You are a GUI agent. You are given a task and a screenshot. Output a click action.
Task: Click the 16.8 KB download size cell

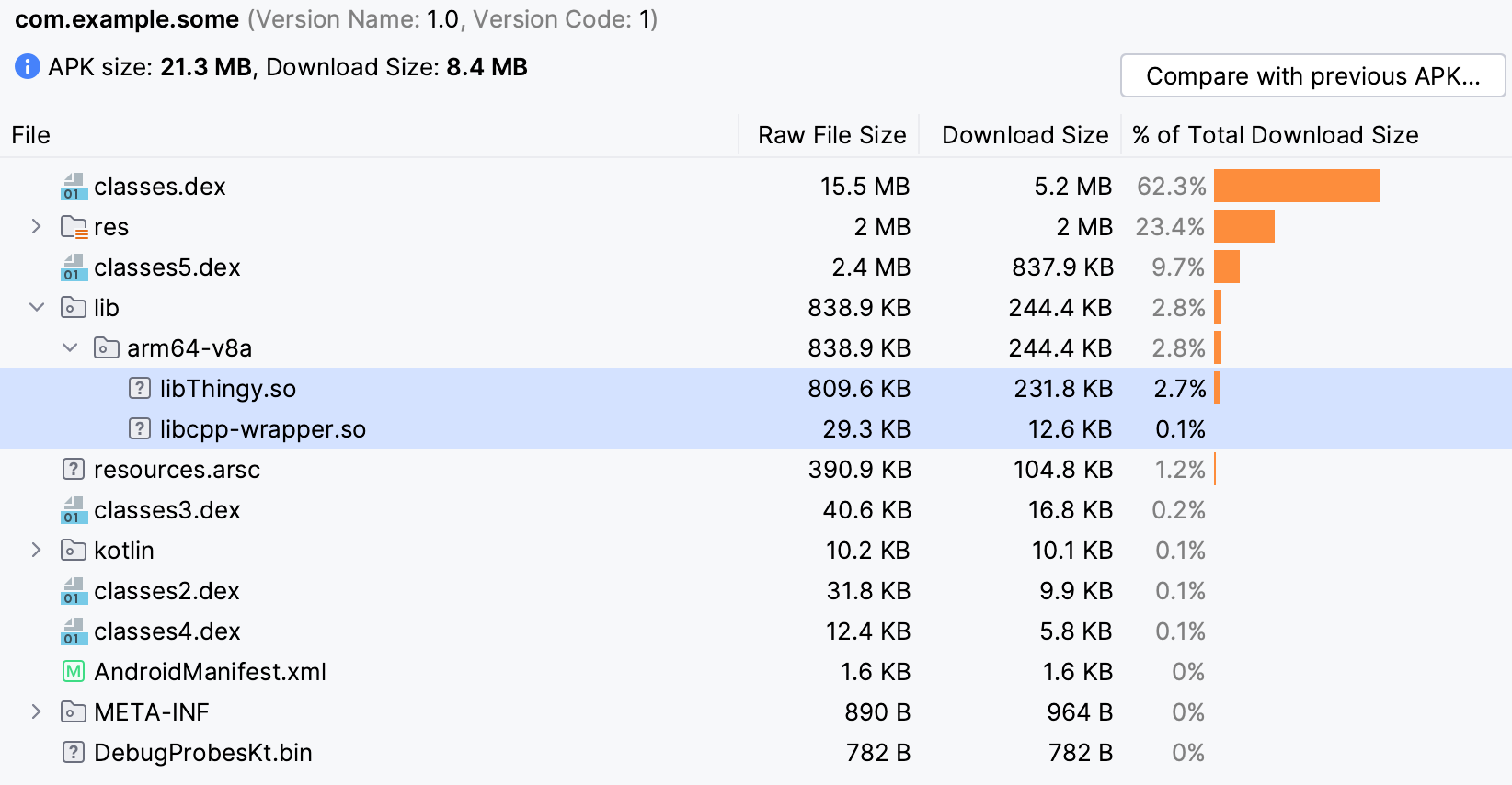coord(1071,510)
